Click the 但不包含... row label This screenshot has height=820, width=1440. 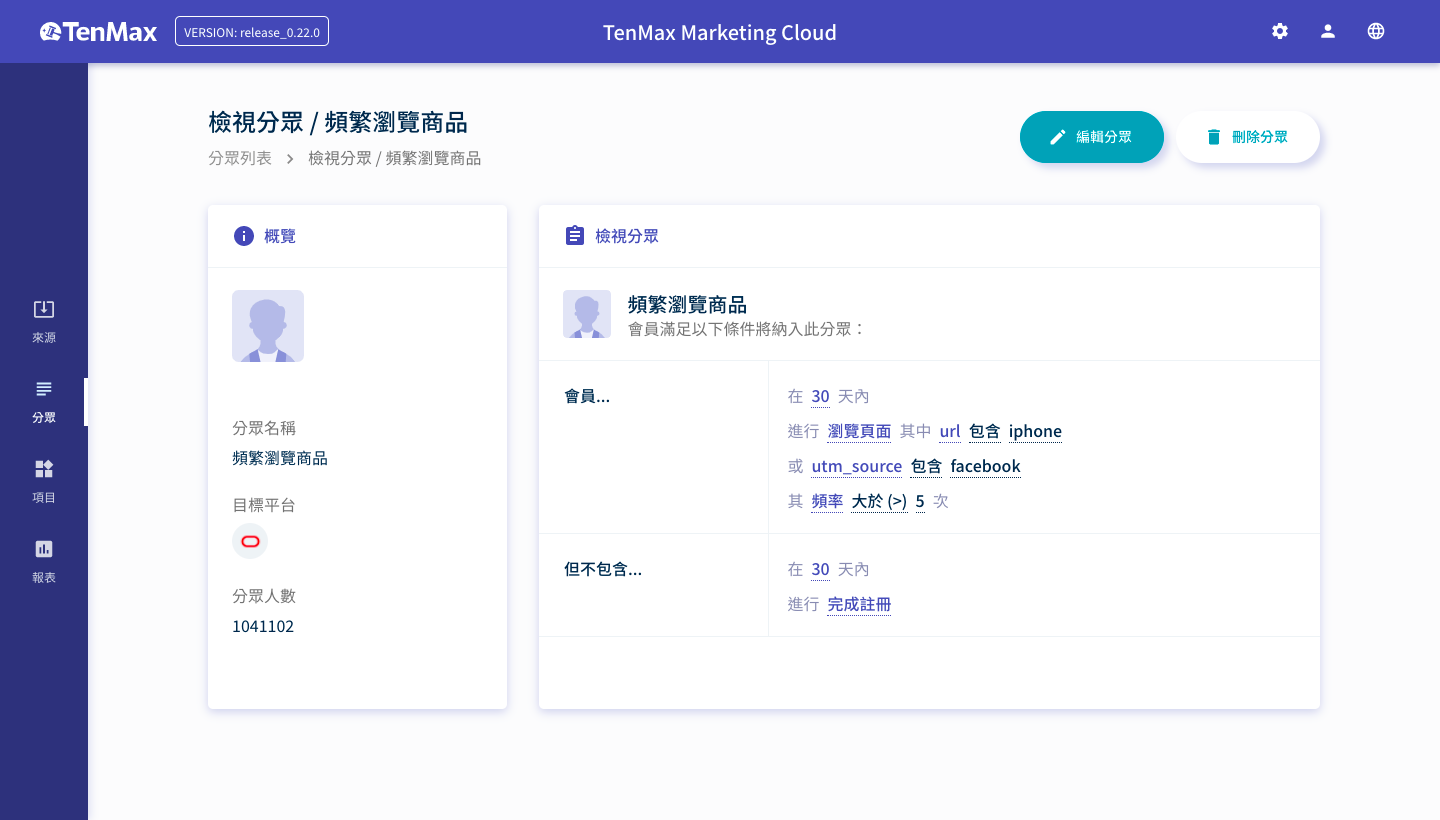pos(603,569)
